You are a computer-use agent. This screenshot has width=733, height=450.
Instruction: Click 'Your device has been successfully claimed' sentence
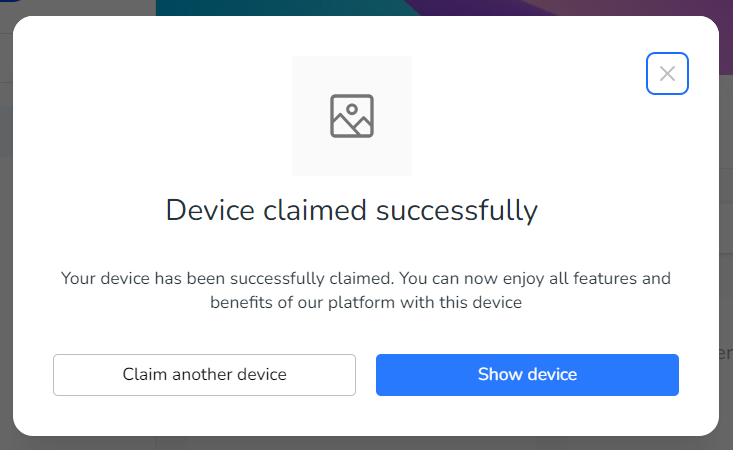click(228, 279)
